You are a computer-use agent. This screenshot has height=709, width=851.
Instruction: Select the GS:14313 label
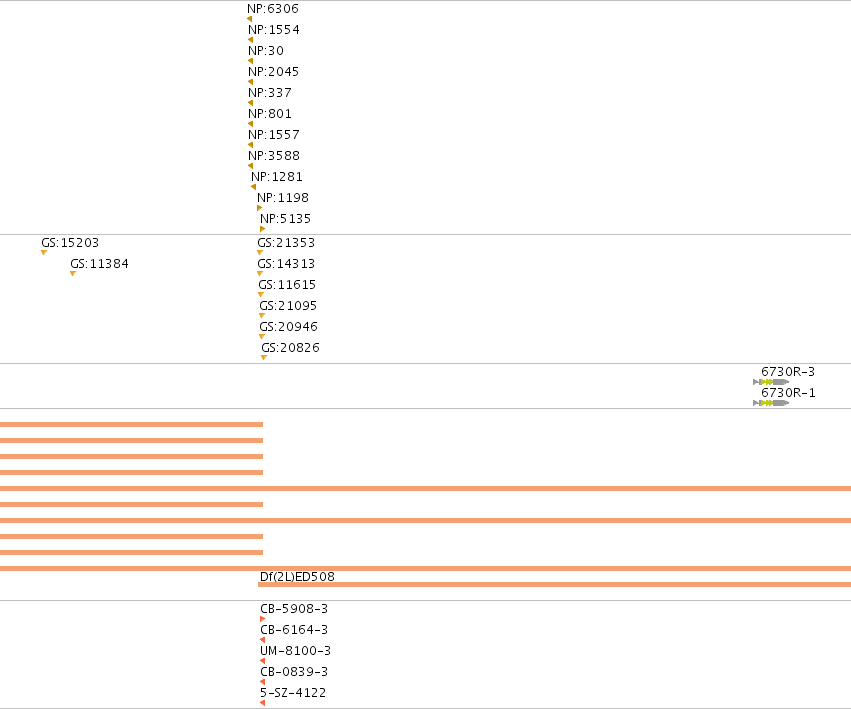[x=286, y=264]
